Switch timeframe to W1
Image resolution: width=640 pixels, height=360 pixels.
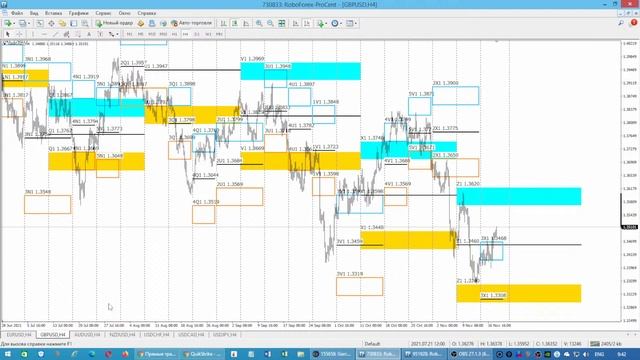click(208, 34)
